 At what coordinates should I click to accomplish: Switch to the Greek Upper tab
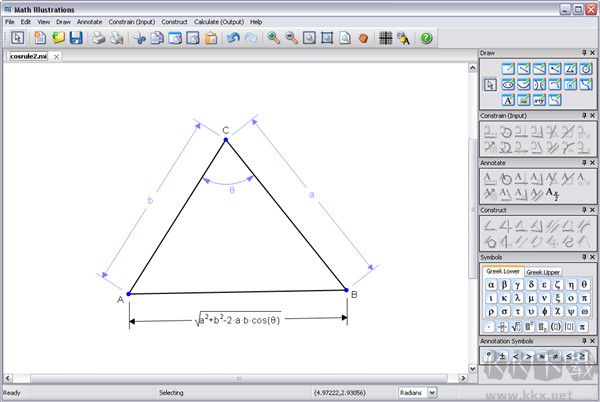click(543, 271)
